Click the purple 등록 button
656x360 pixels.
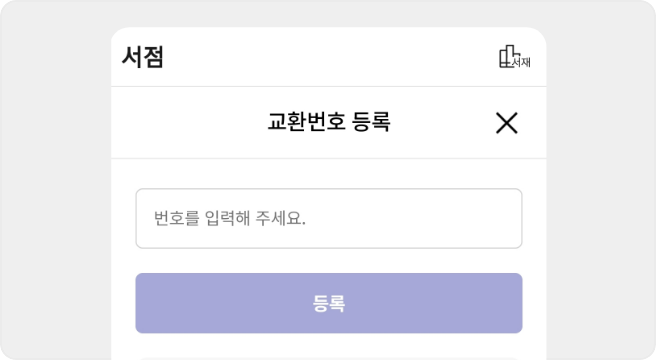click(x=329, y=303)
